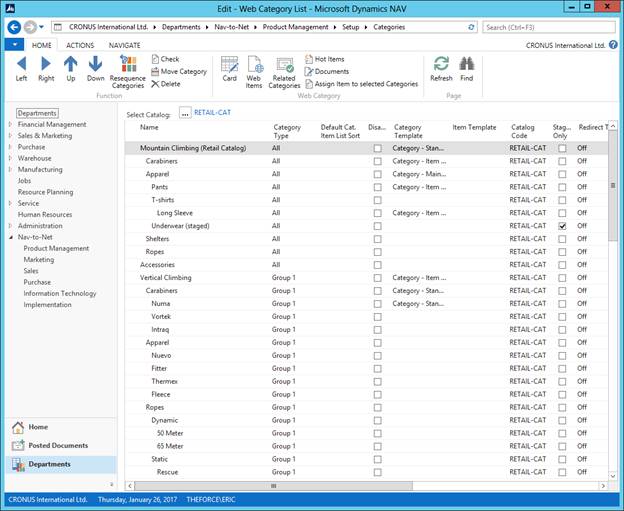Go back with the blue arrow button
624x511 pixels.
click(x=14, y=27)
